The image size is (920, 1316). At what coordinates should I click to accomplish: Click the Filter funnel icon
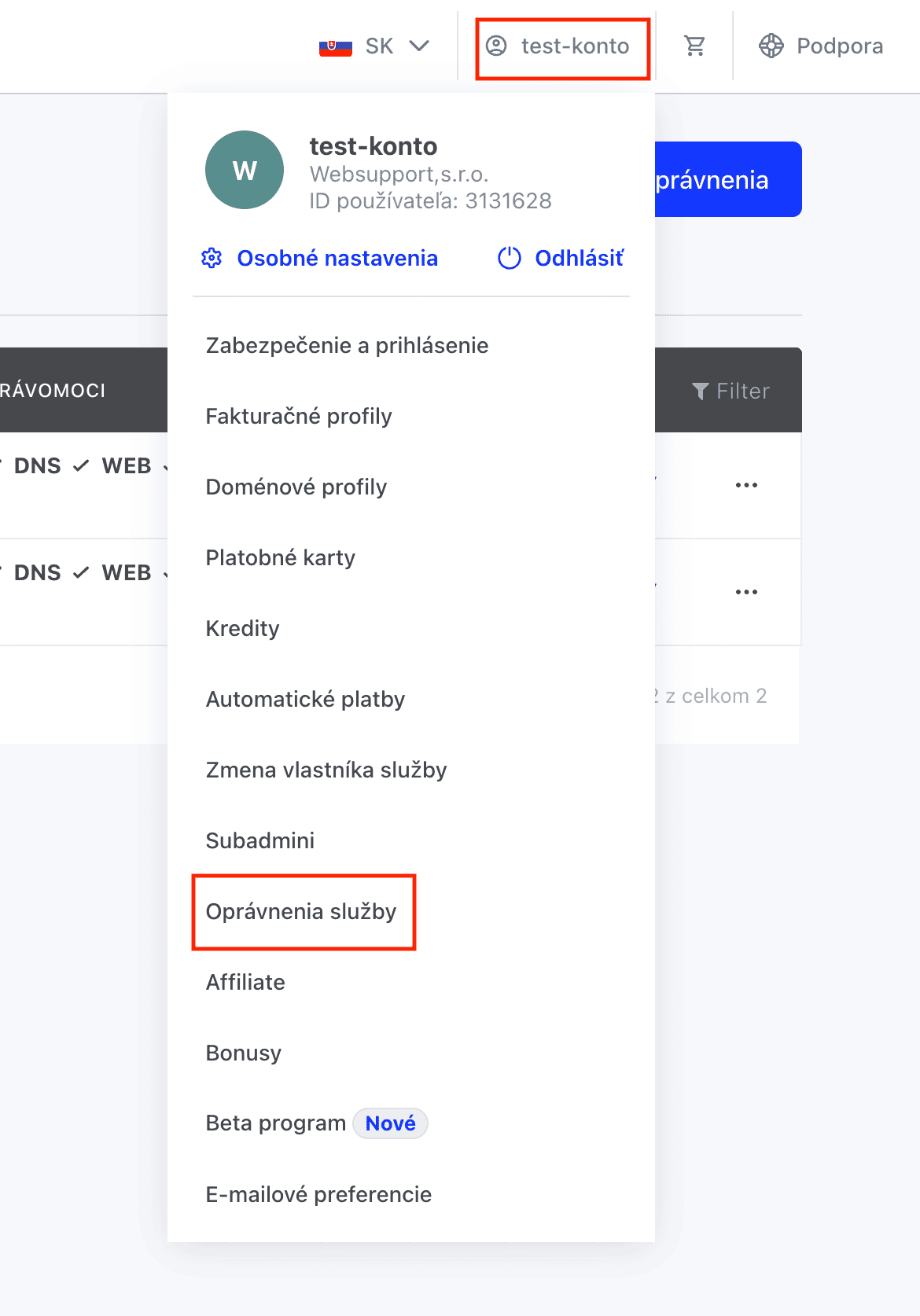(x=700, y=391)
